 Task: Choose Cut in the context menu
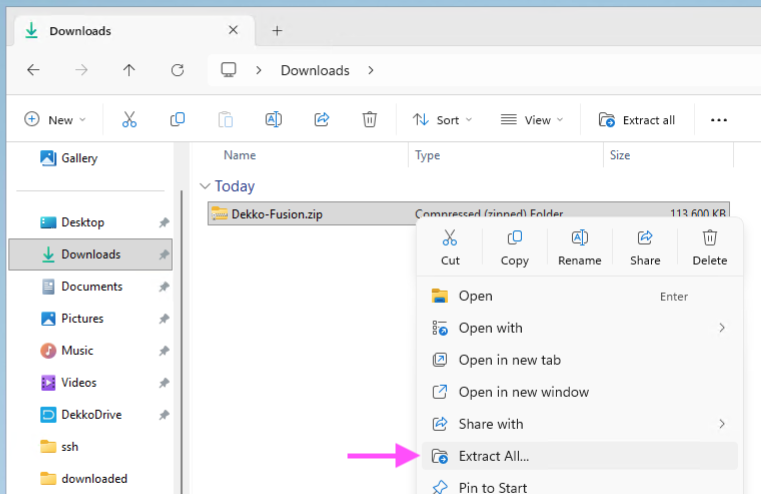point(450,247)
